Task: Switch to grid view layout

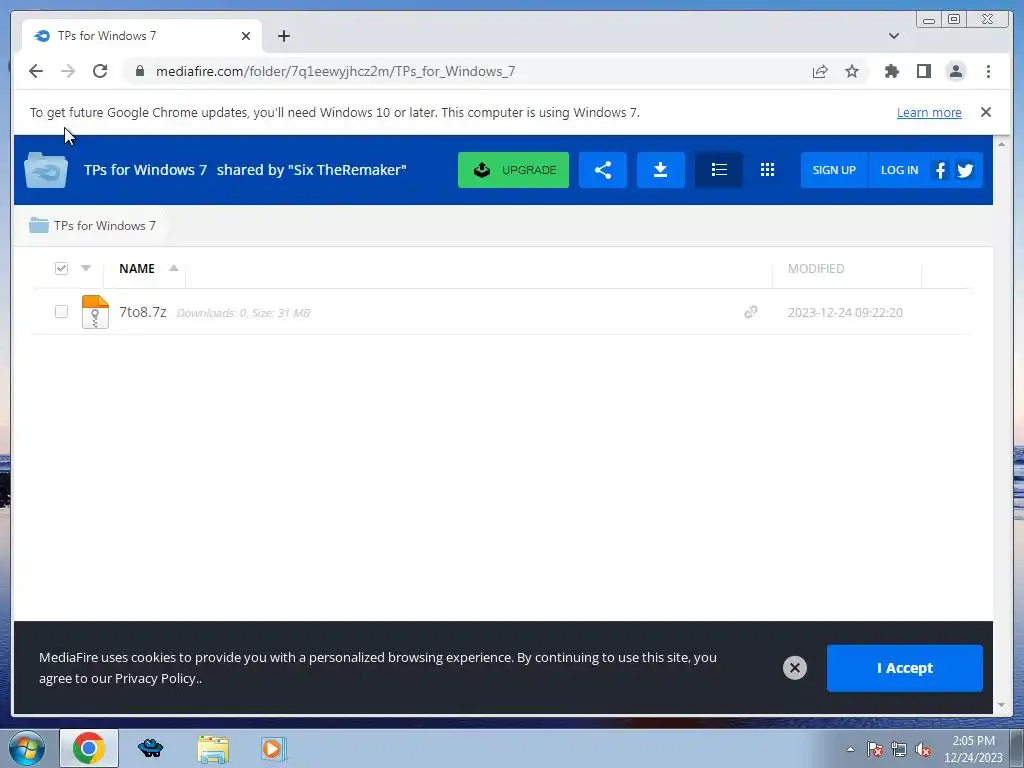Action: pos(767,170)
